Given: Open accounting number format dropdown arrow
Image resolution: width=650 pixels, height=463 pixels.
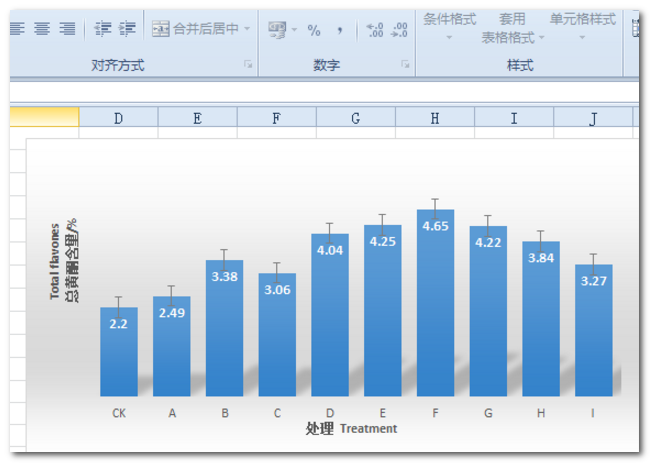Looking at the screenshot, I should (x=294, y=29).
